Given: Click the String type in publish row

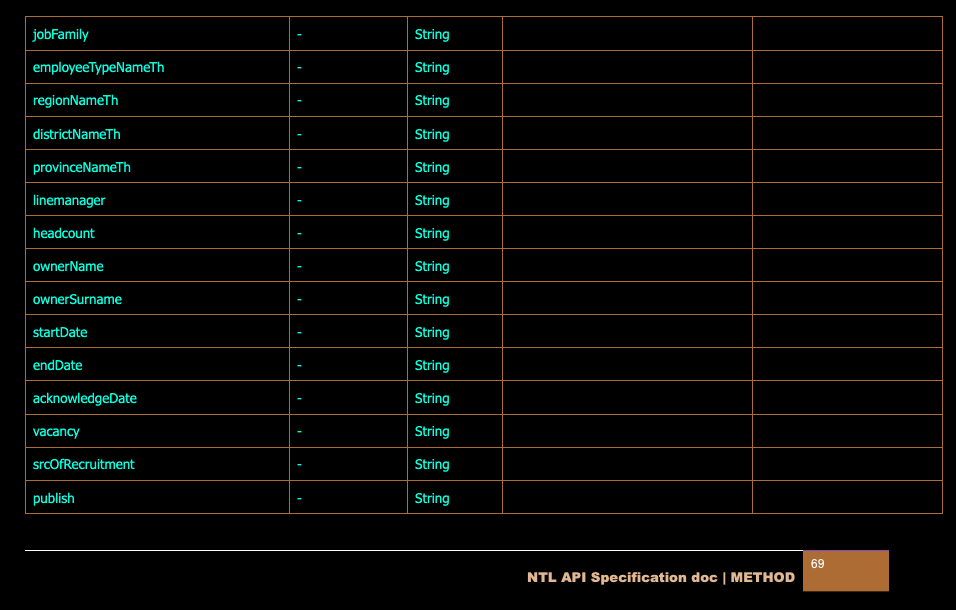Looking at the screenshot, I should pyautogui.click(x=432, y=498).
